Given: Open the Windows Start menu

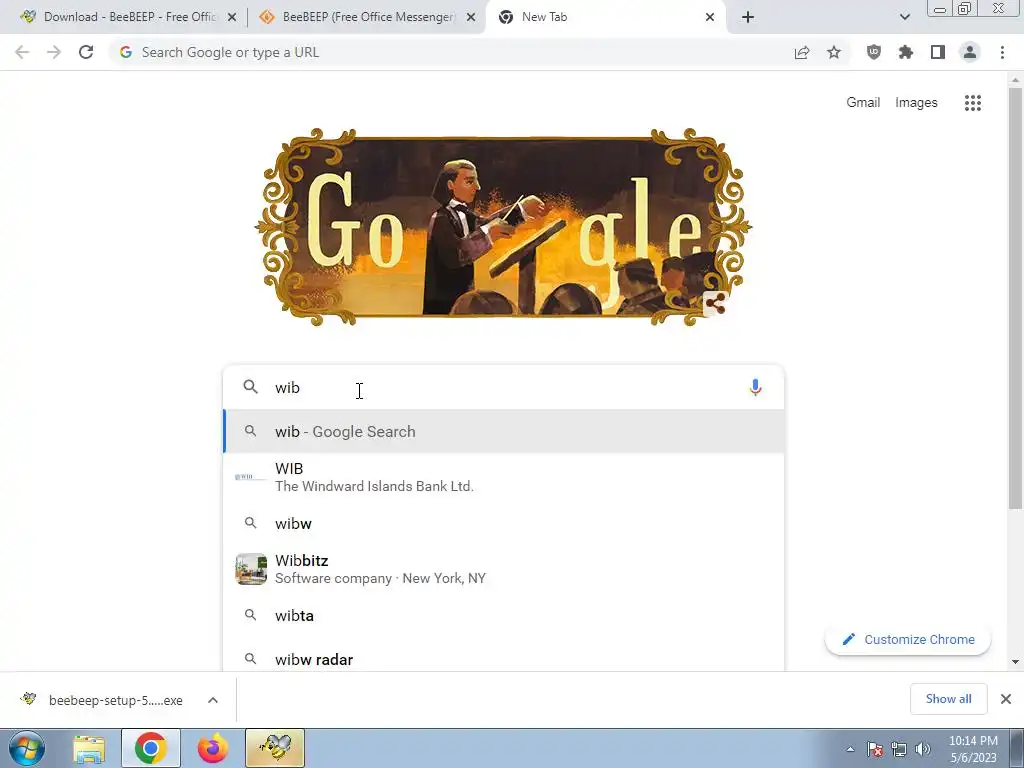Looking at the screenshot, I should (27, 748).
